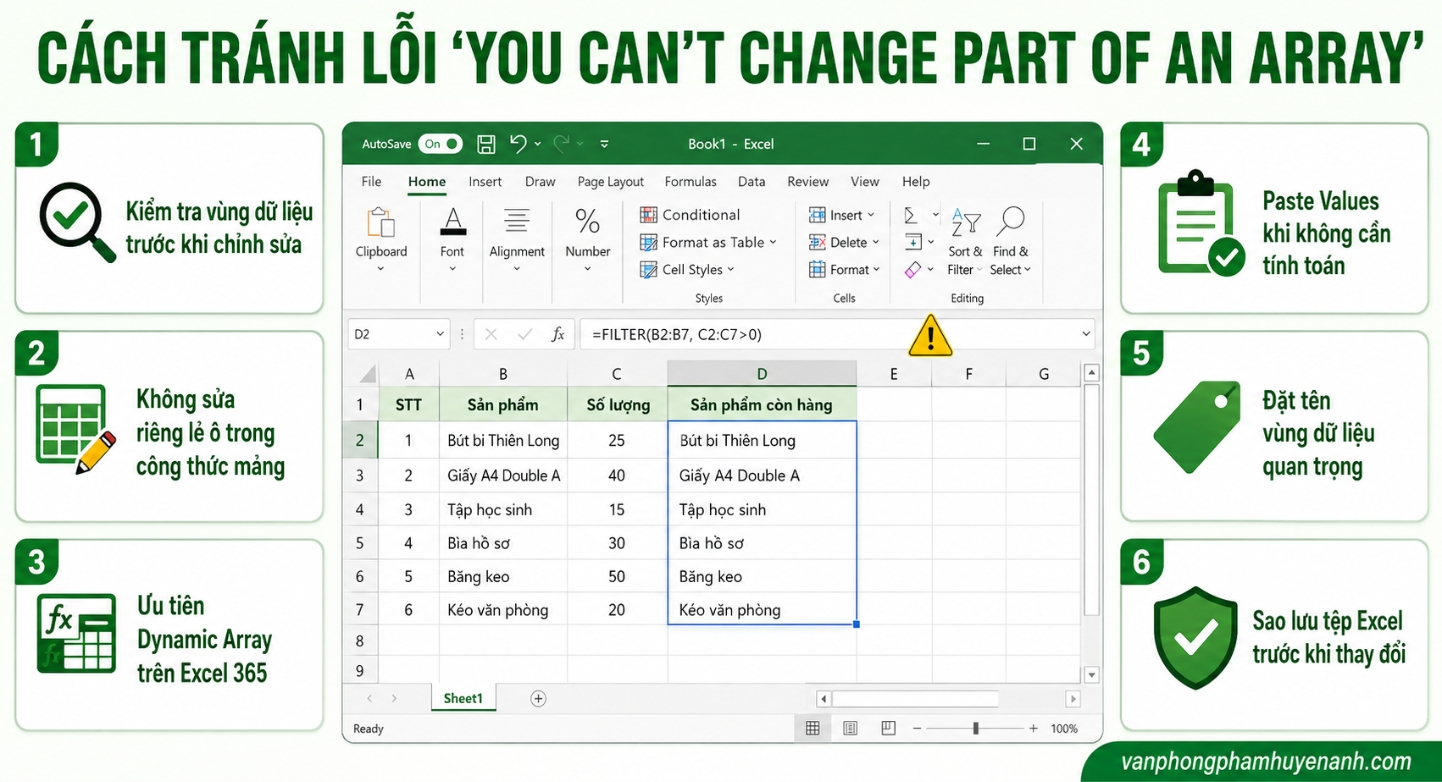
Task: Click the Fill down icon
Action: [x=912, y=242]
